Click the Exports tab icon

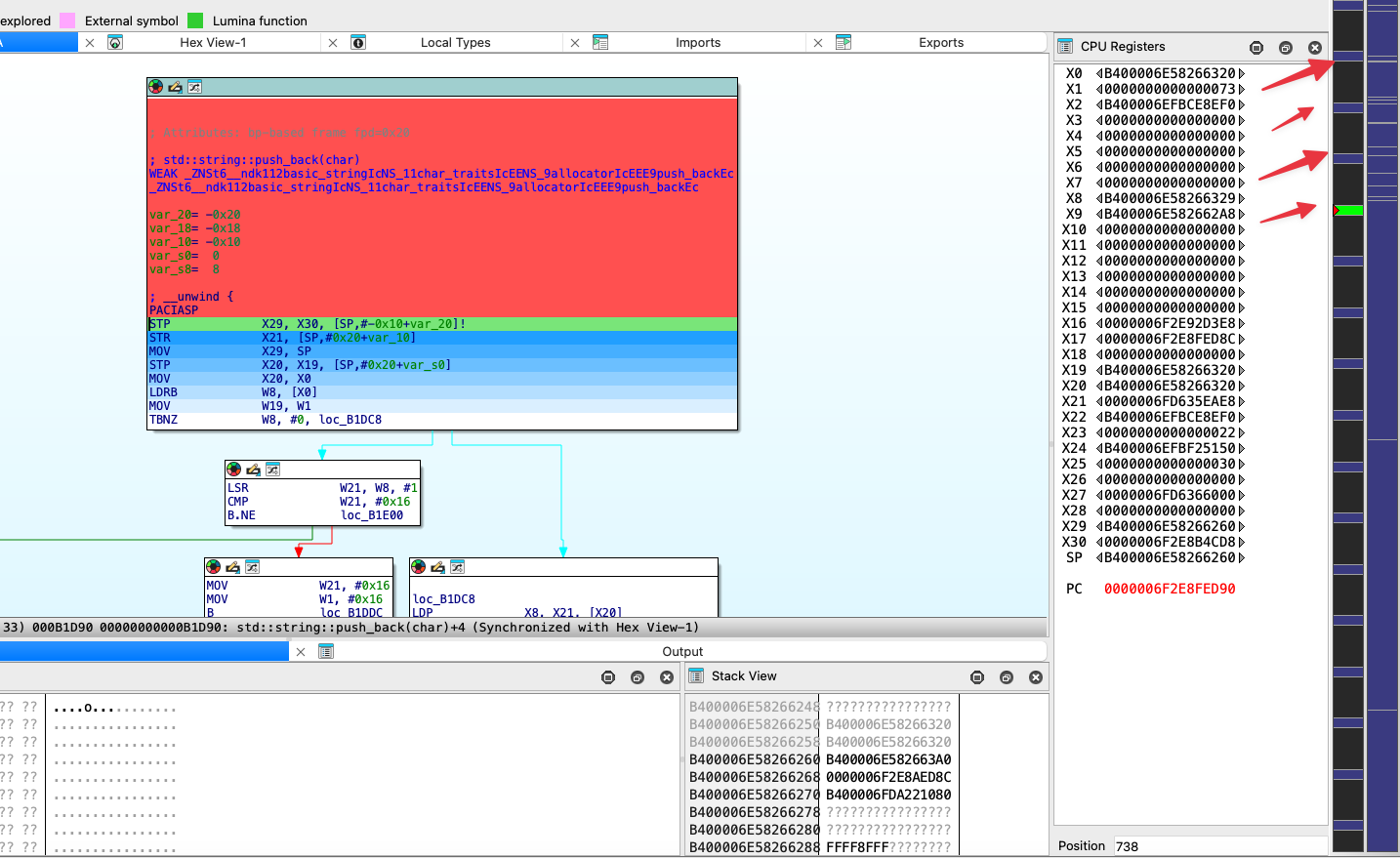844,43
